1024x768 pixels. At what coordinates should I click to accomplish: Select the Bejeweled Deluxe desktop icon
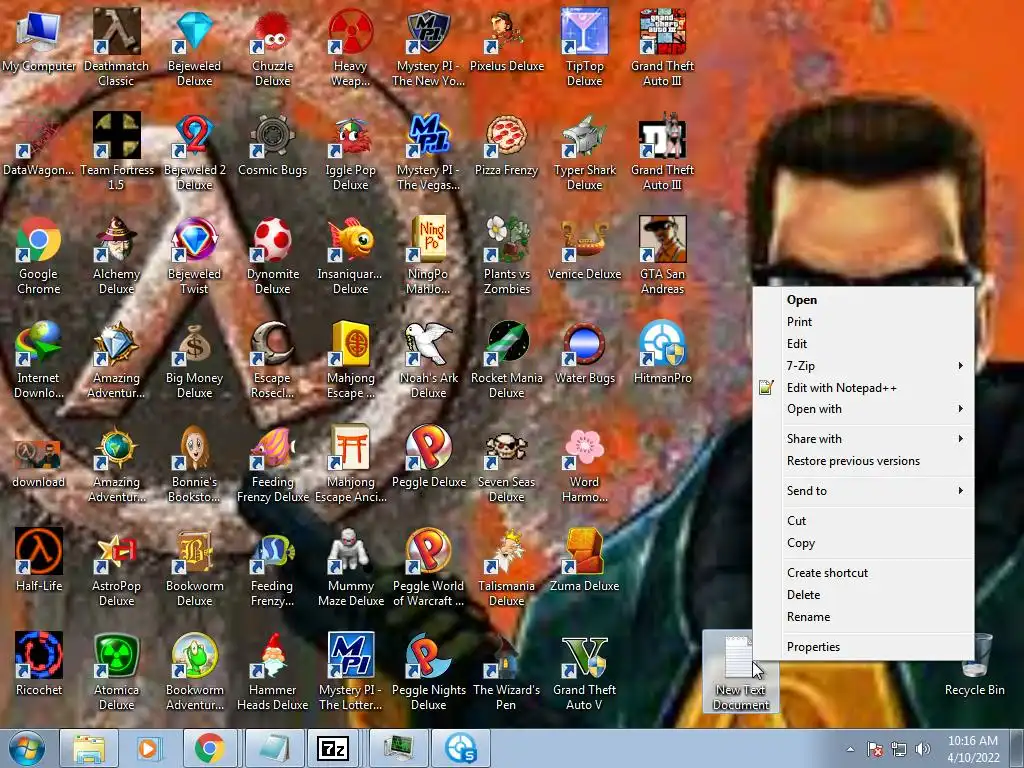pyautogui.click(x=195, y=47)
